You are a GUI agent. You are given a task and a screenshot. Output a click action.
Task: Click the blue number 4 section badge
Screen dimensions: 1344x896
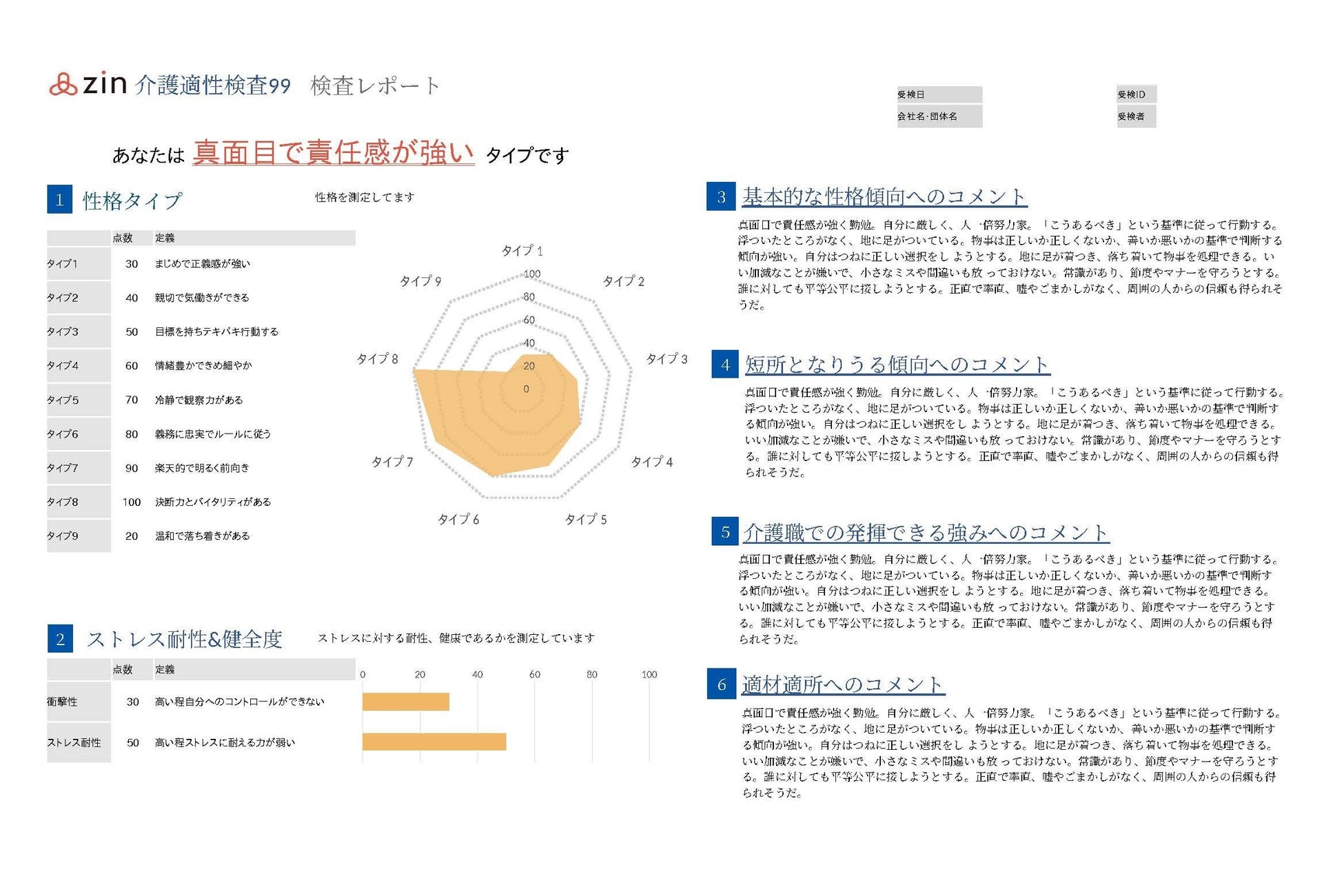click(725, 364)
